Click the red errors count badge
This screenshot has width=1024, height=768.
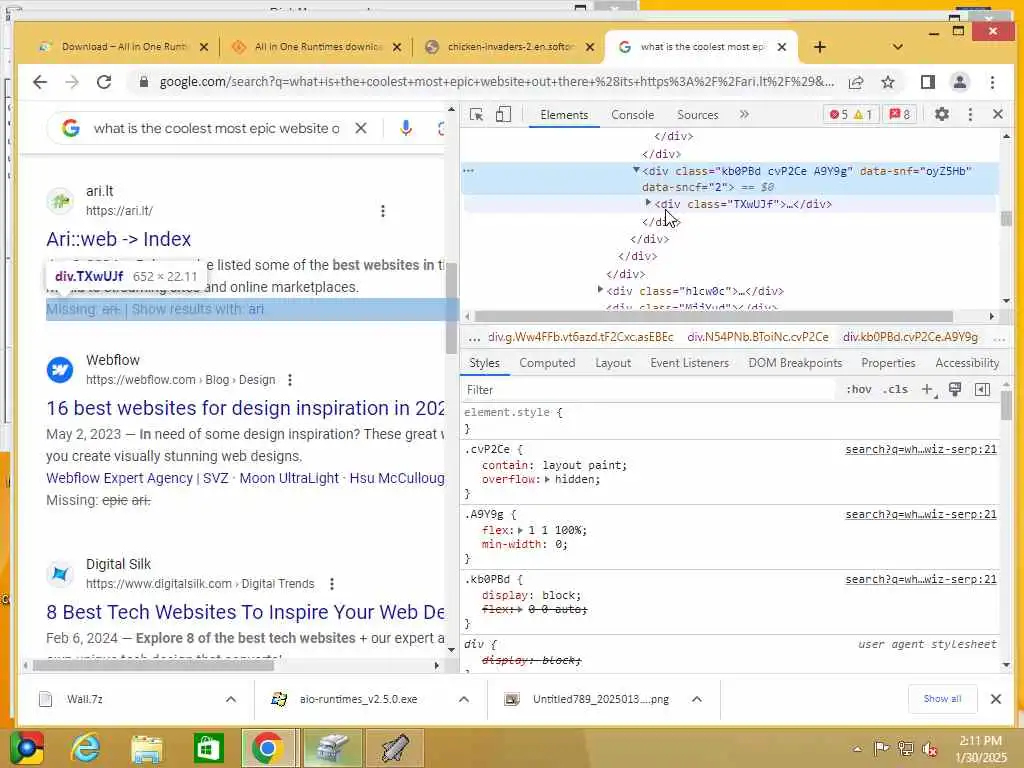(839, 114)
